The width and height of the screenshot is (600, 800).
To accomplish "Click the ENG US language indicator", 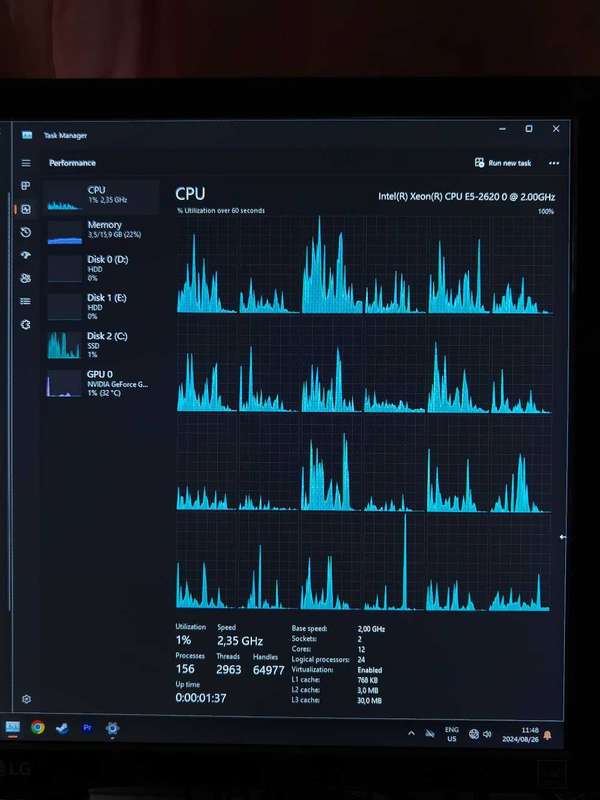I will 452,734.
